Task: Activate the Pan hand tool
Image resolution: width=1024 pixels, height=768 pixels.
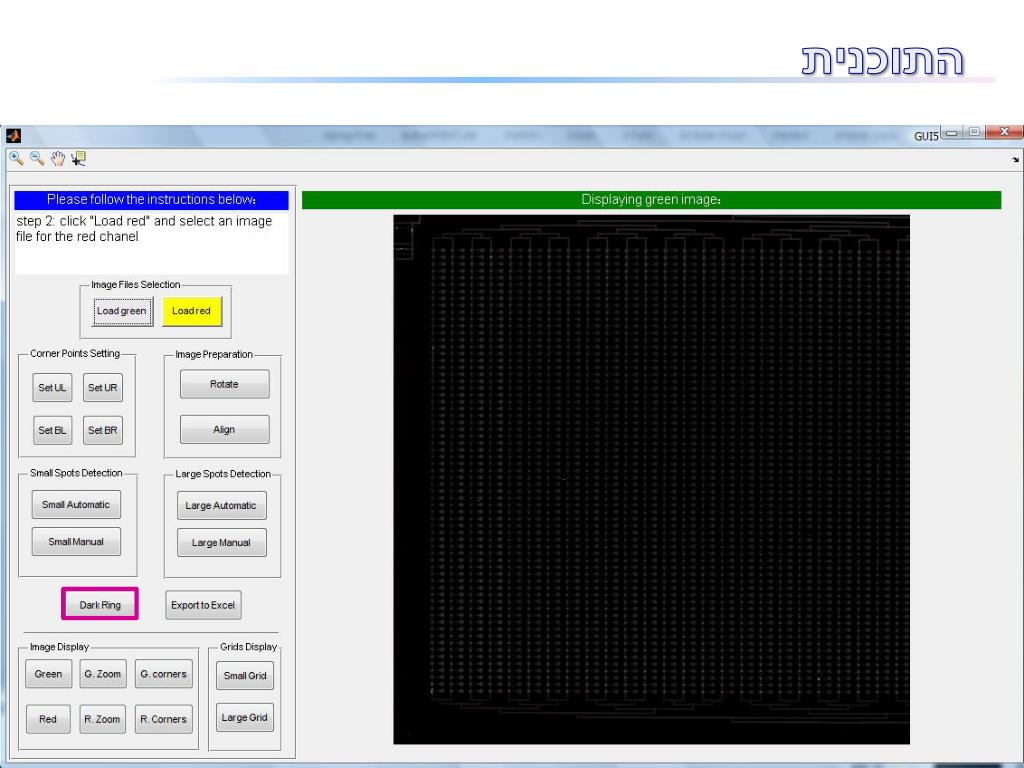Action: 58,158
